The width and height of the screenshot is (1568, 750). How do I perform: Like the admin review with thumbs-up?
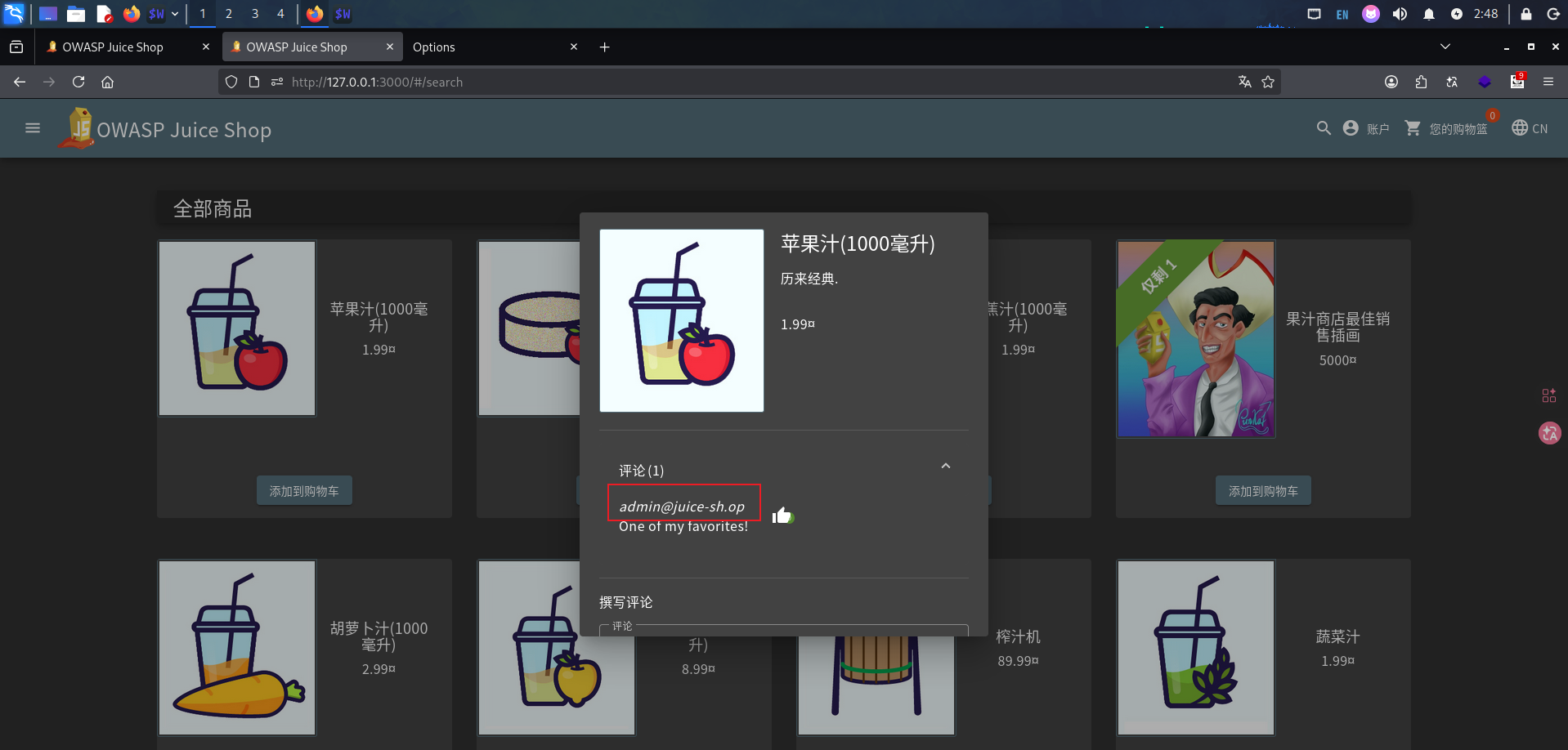pyautogui.click(x=782, y=516)
